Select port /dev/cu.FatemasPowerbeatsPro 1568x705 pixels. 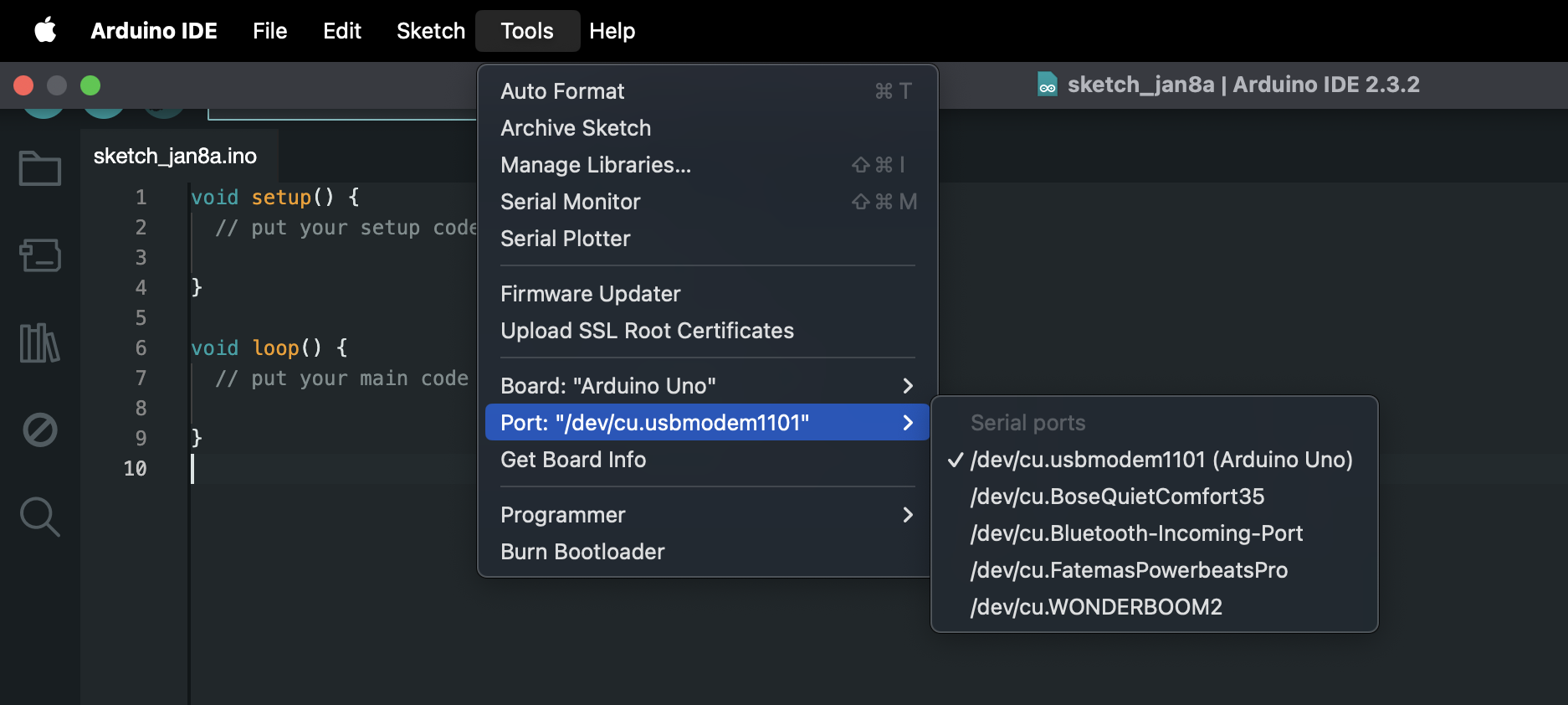tap(1155, 570)
